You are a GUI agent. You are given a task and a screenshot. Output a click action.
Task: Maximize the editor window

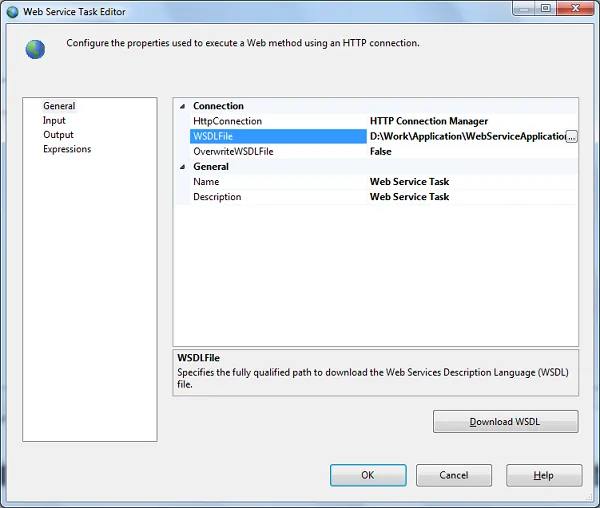point(546,8)
